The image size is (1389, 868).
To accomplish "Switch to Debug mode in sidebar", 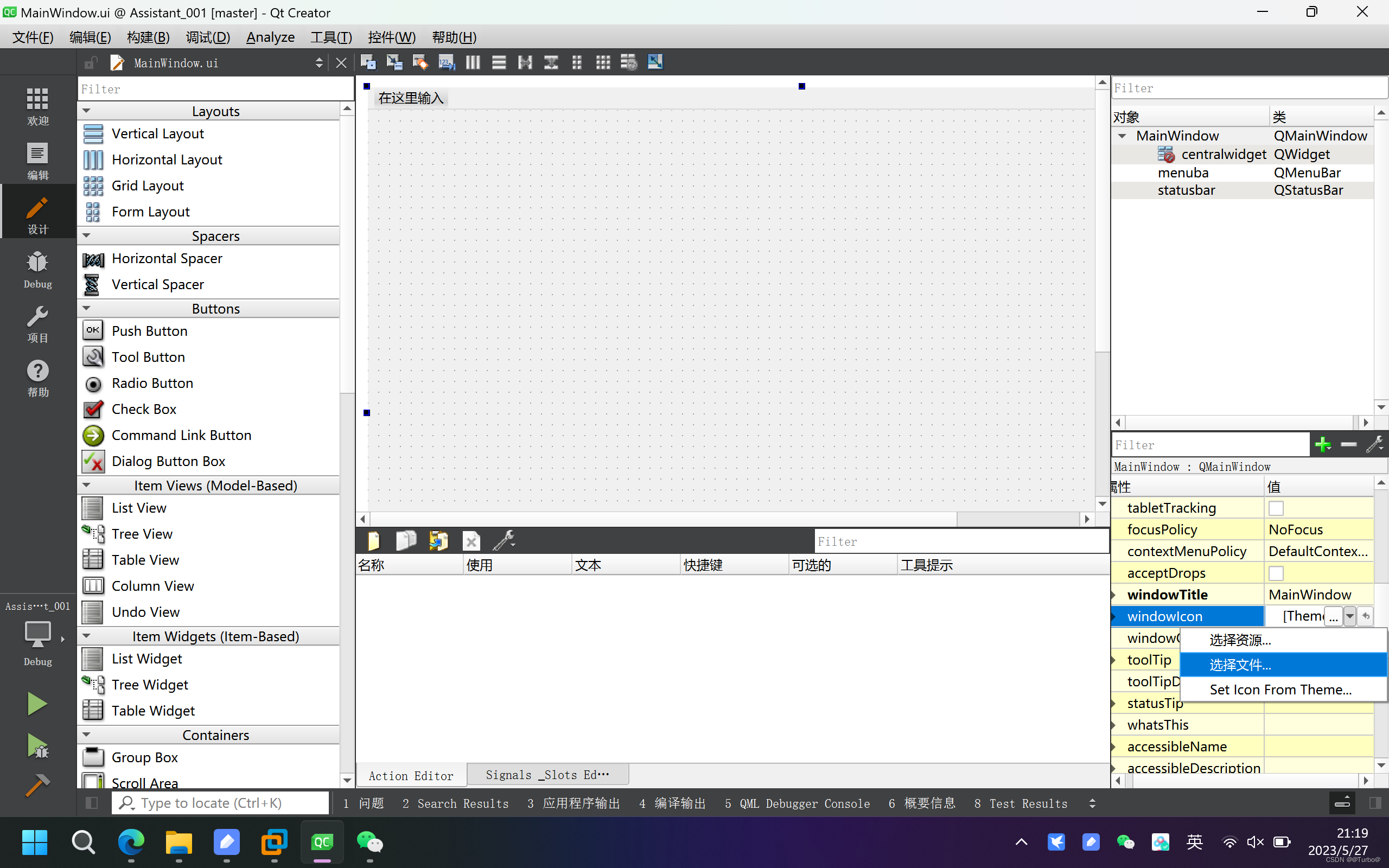I will 37,269.
